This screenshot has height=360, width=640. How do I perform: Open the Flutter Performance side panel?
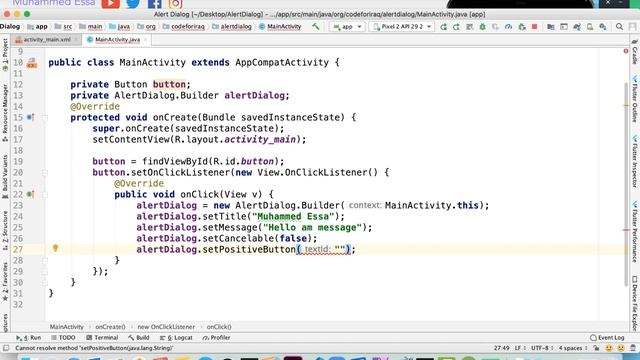tap(635, 231)
